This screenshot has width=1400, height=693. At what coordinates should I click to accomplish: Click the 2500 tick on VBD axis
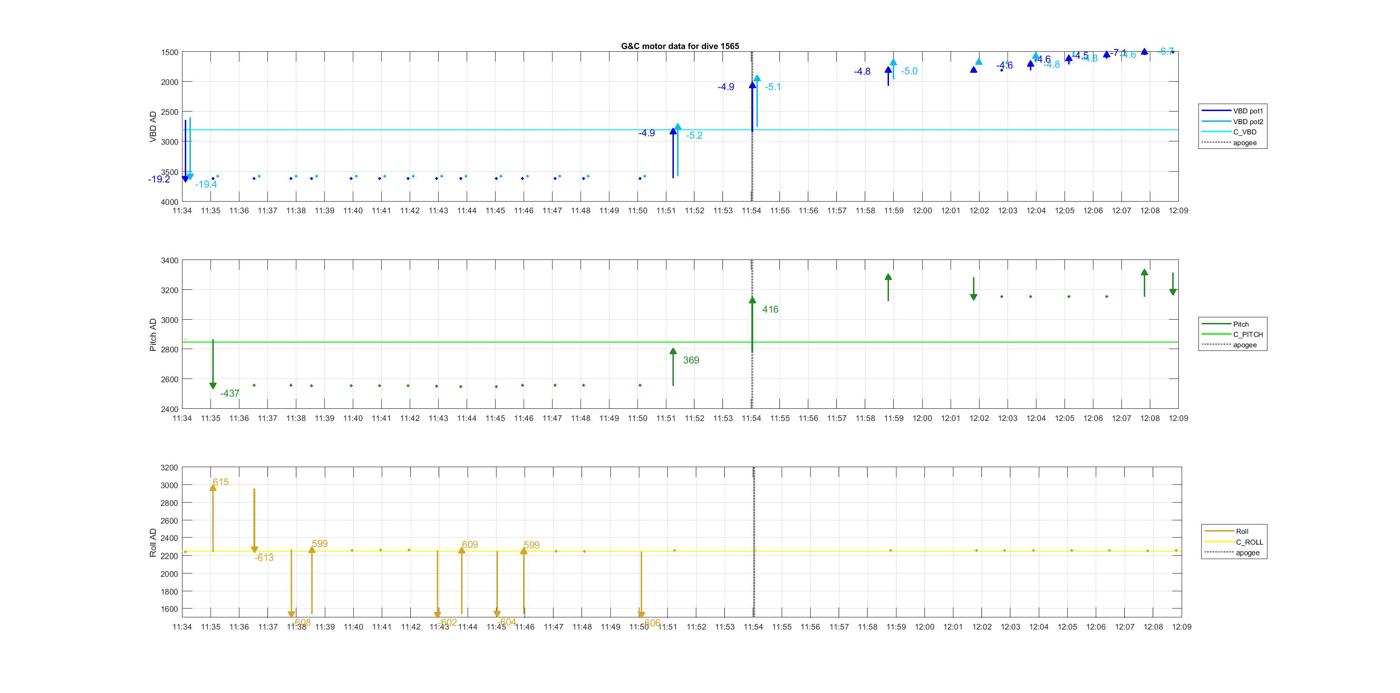coord(169,112)
